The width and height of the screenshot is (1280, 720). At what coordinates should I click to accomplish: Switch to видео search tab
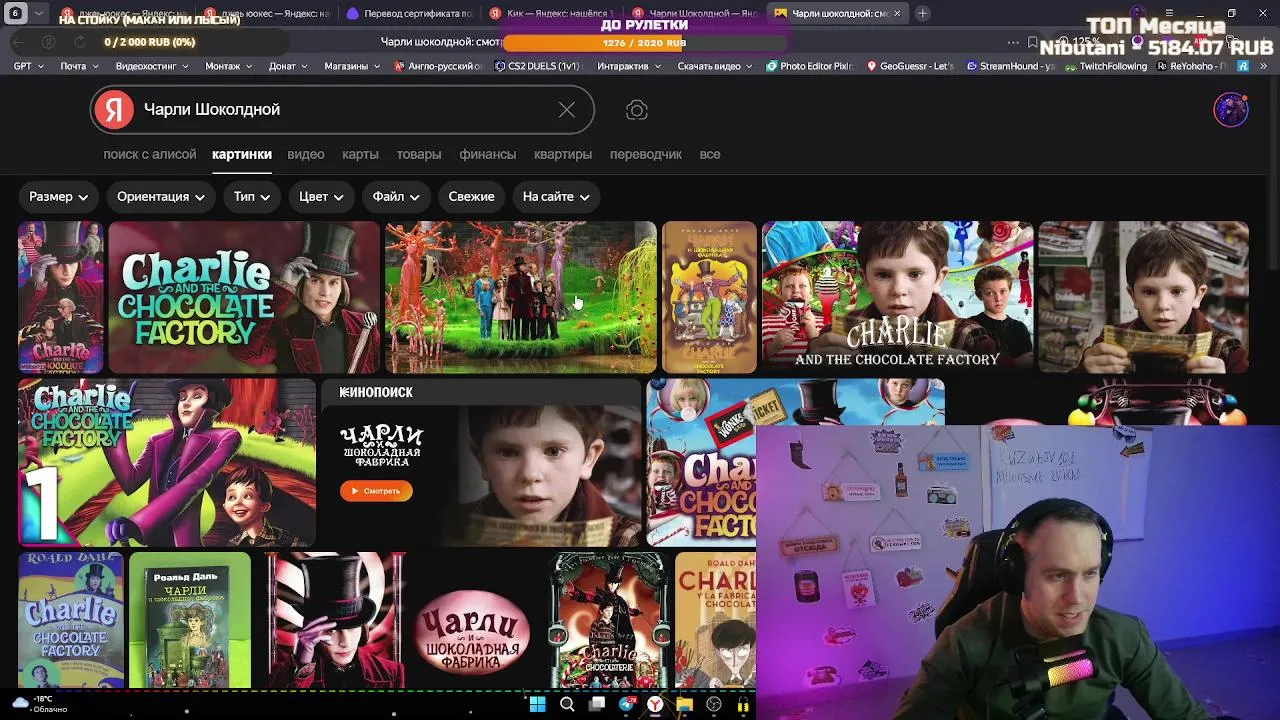coord(306,155)
